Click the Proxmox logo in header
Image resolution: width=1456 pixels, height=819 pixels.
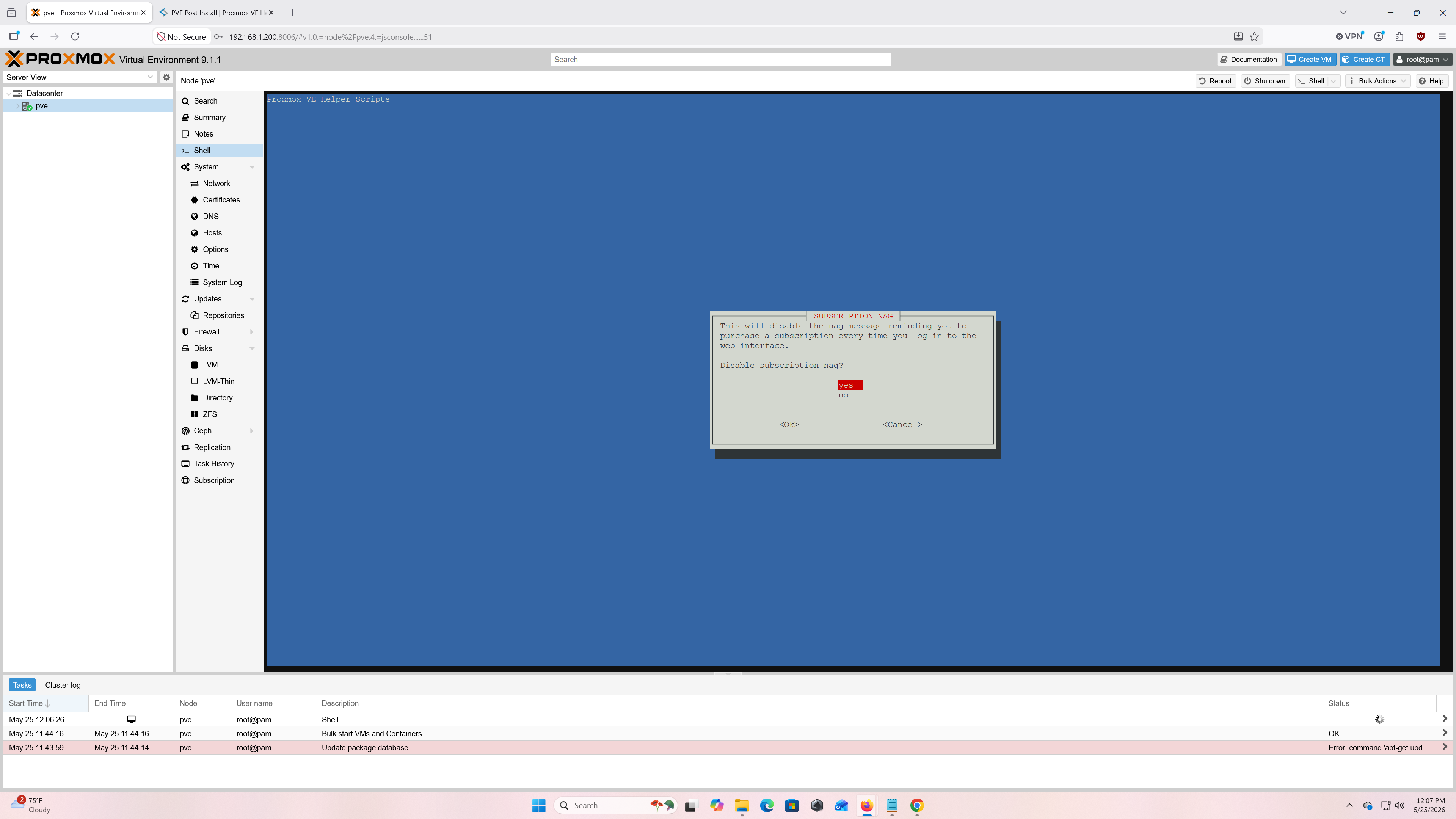click(60, 59)
